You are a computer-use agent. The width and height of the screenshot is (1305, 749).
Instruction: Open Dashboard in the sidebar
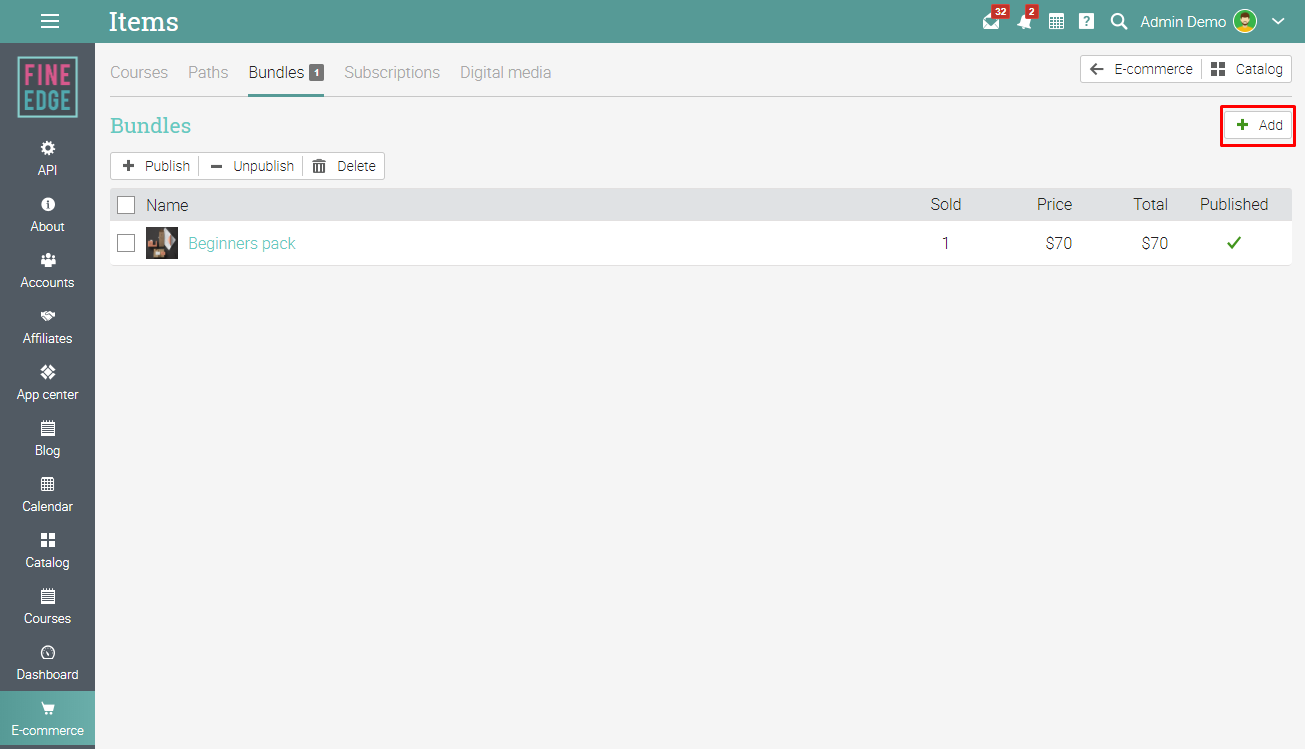click(47, 662)
